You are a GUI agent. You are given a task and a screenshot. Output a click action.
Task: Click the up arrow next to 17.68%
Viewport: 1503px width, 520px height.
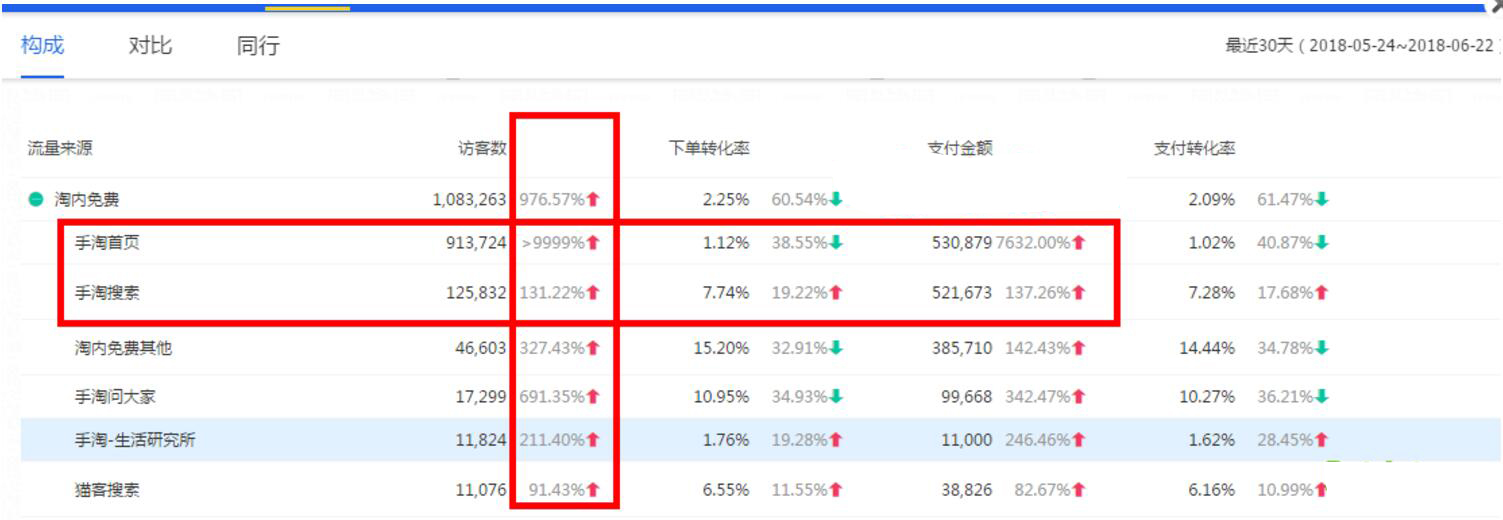[x=1322, y=293]
